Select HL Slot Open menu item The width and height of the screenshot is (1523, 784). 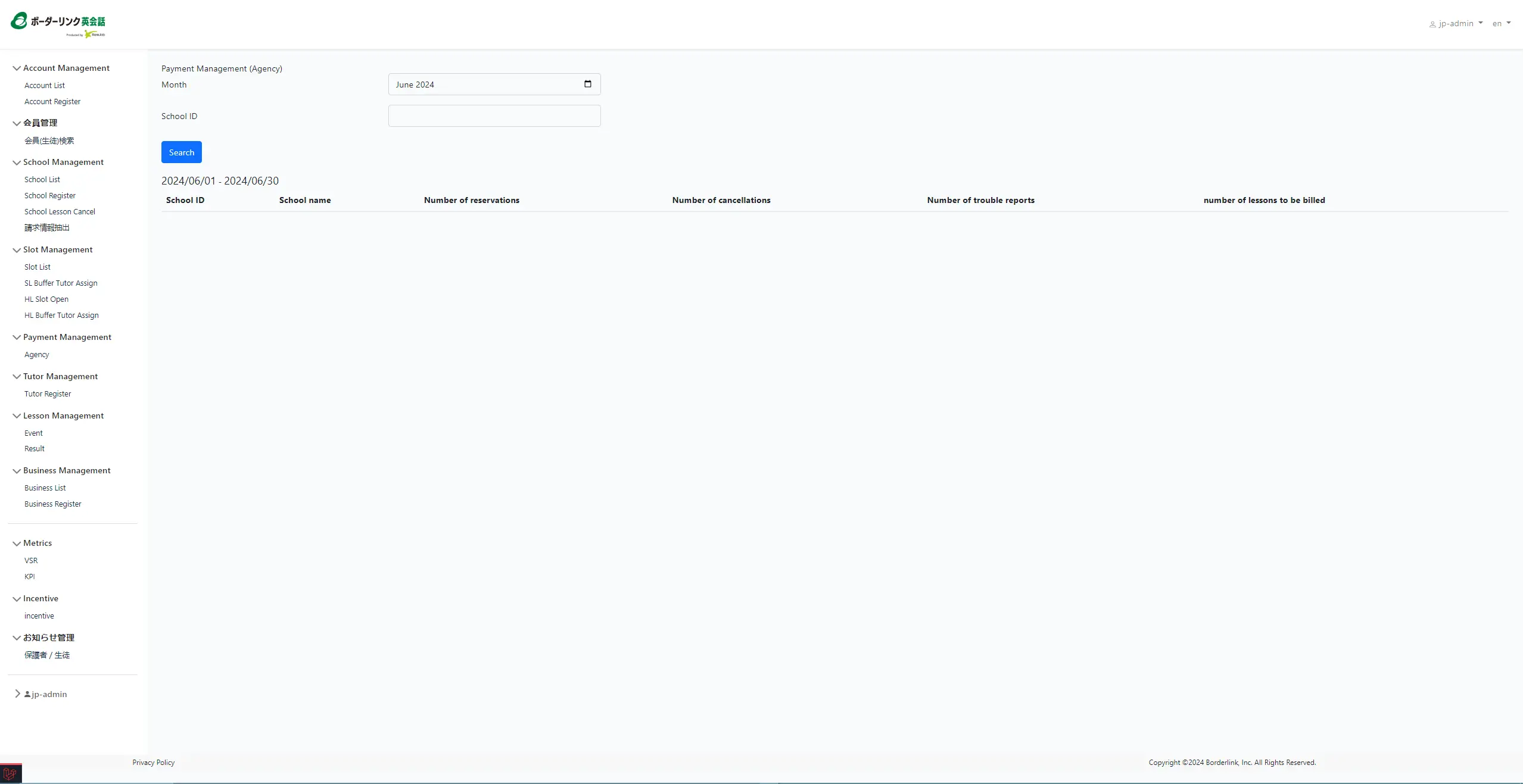(x=46, y=299)
